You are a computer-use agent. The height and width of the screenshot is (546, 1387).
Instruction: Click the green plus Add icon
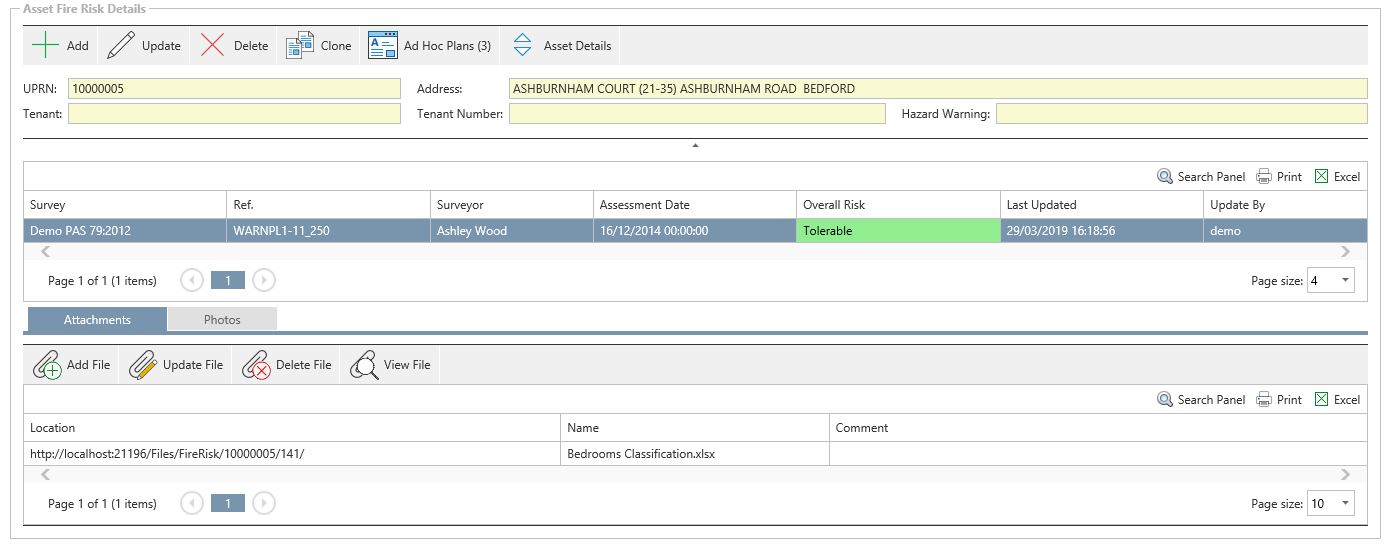click(45, 46)
